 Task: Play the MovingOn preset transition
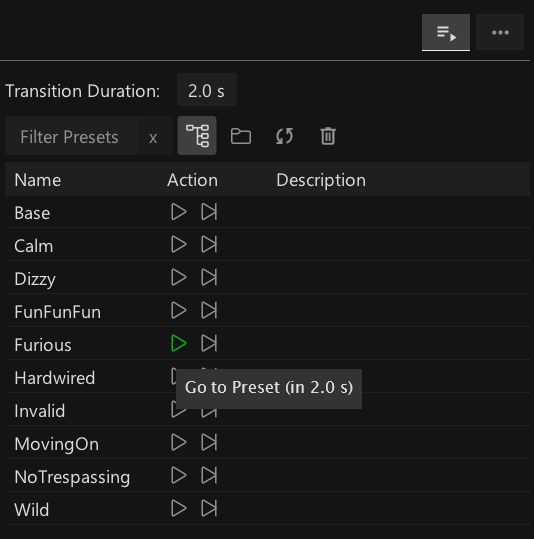[178, 442]
